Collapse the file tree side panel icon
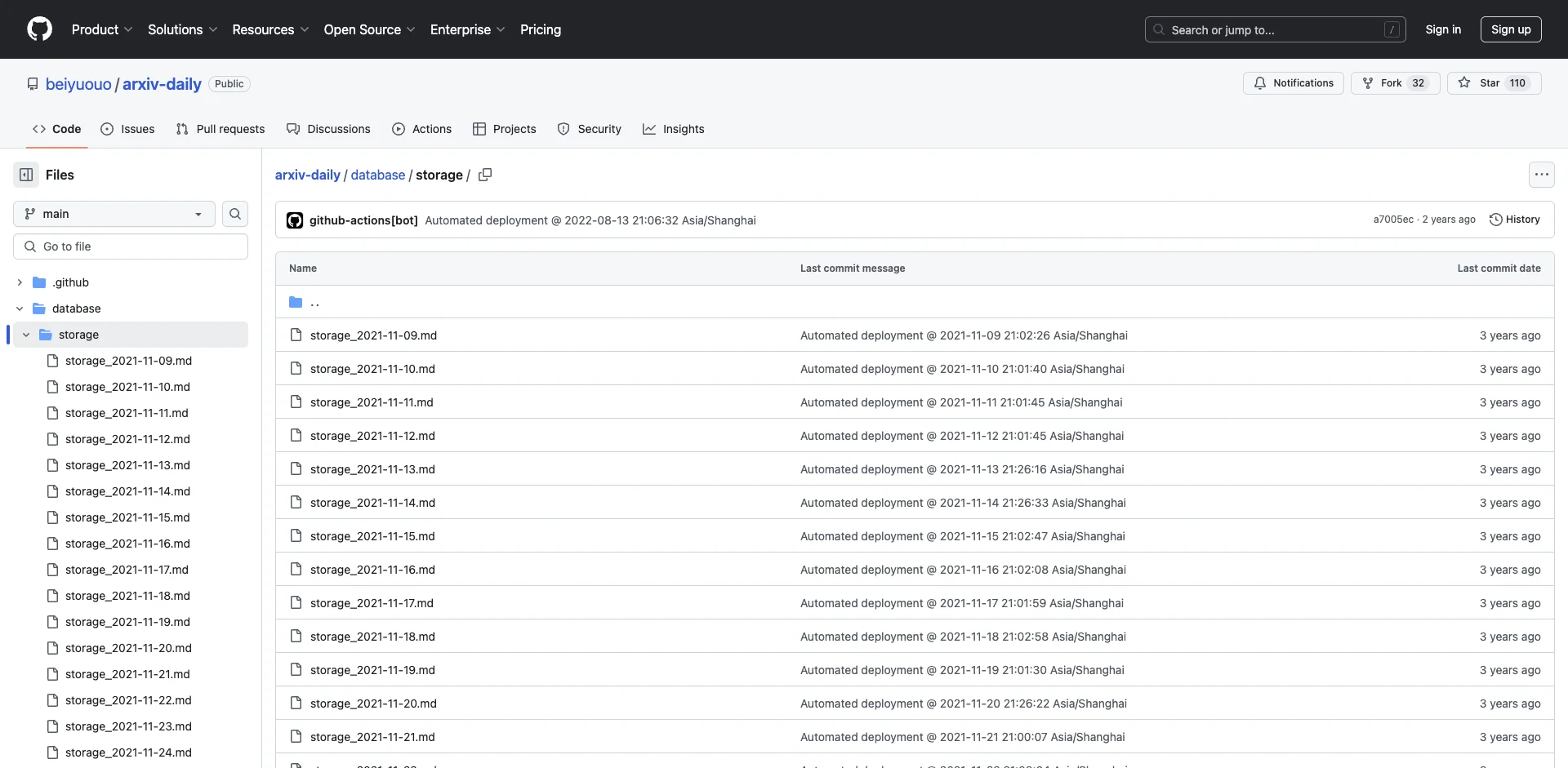Image resolution: width=1568 pixels, height=768 pixels. tap(26, 175)
